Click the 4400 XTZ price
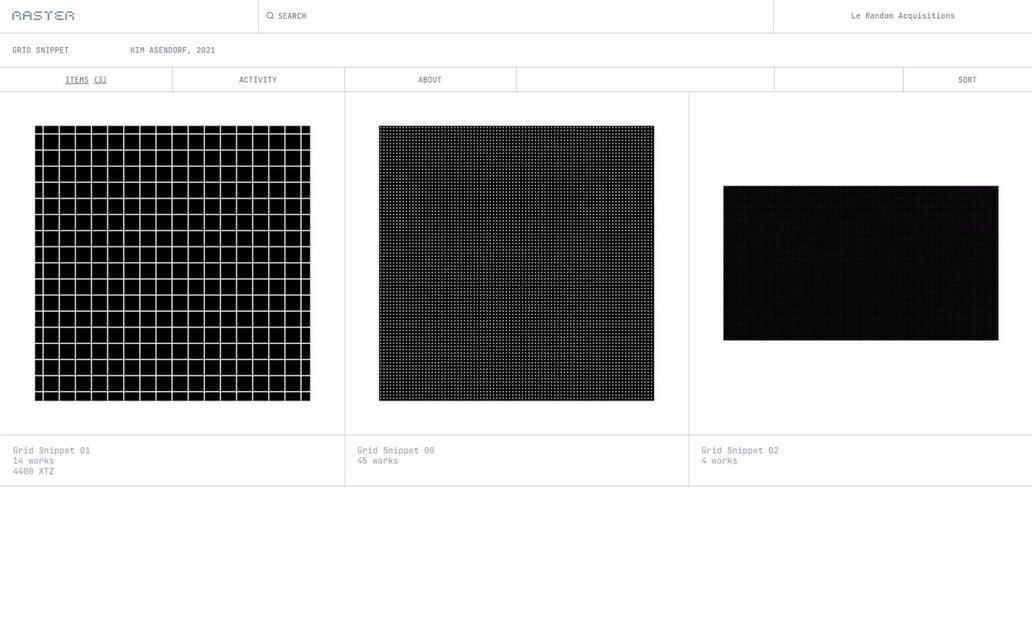 pyautogui.click(x=34, y=472)
